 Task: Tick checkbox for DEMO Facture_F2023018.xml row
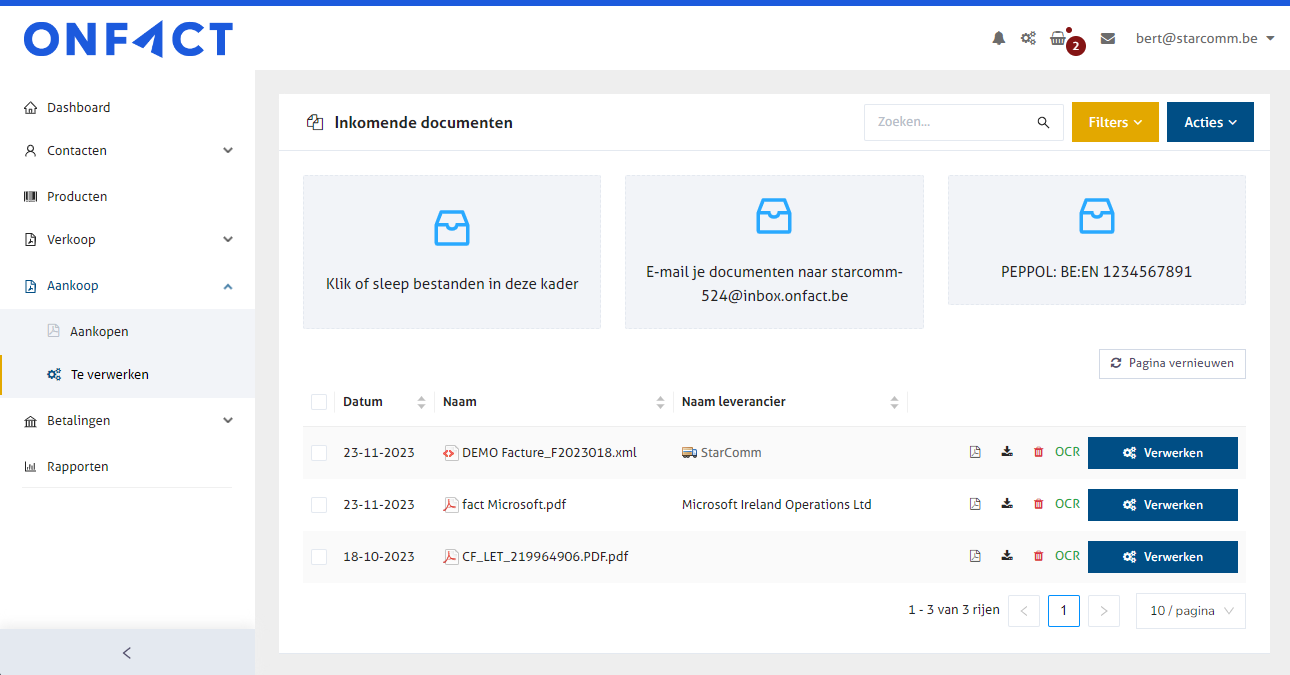click(319, 453)
